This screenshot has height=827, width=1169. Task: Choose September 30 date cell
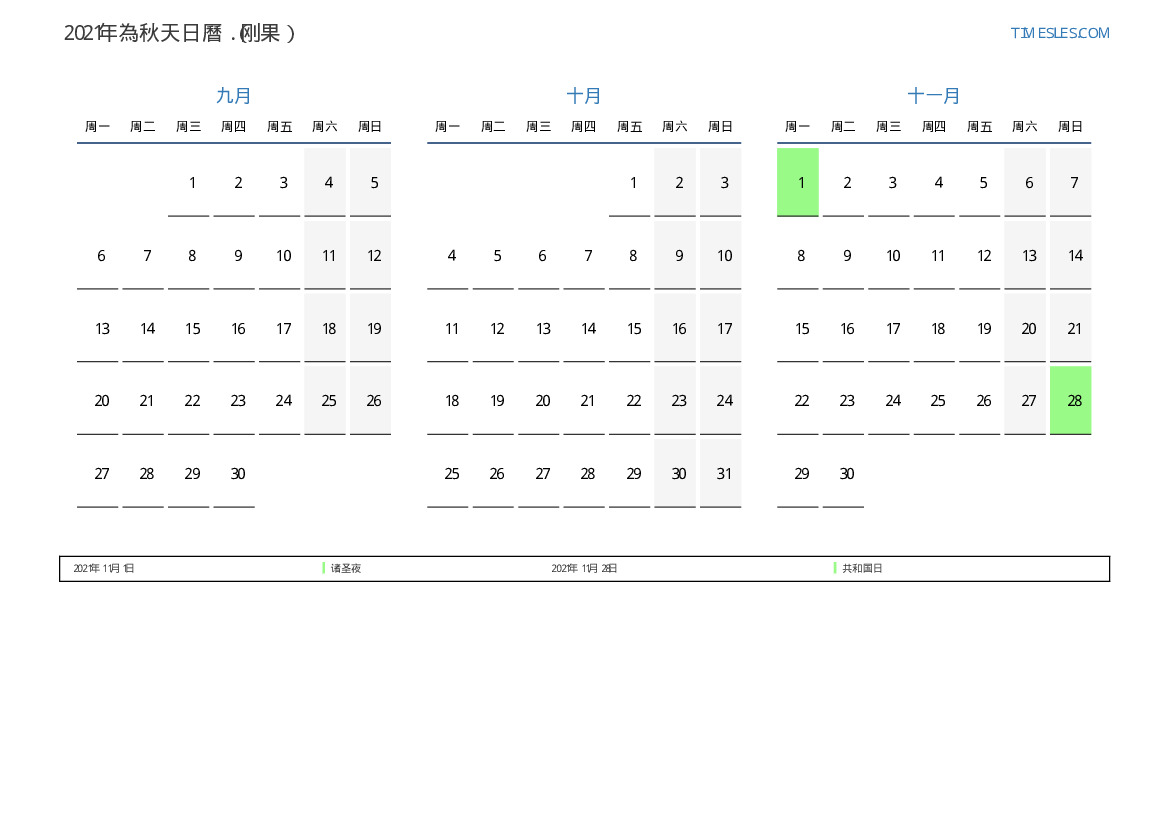[x=237, y=473]
